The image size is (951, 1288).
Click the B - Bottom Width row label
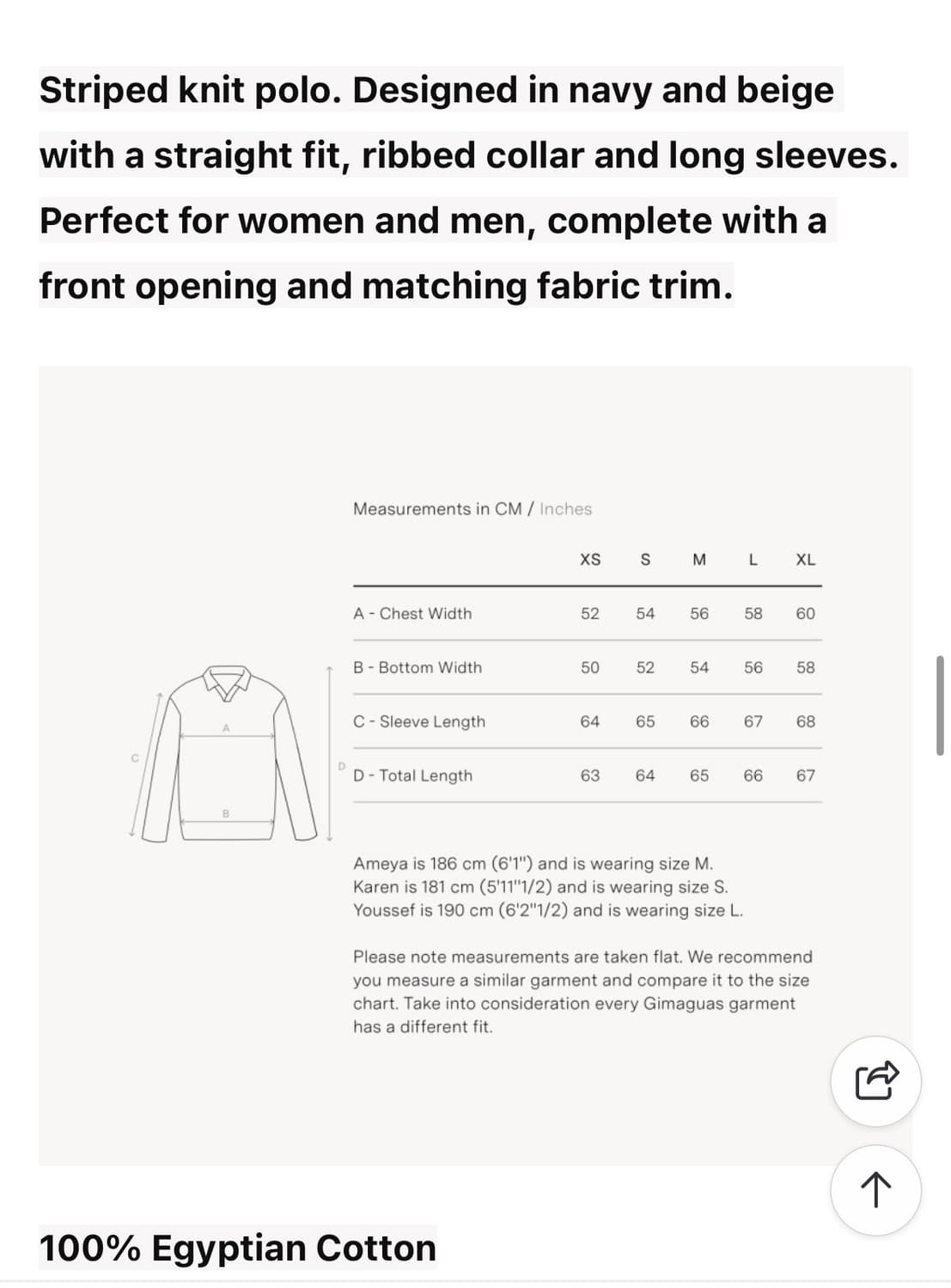(x=418, y=668)
